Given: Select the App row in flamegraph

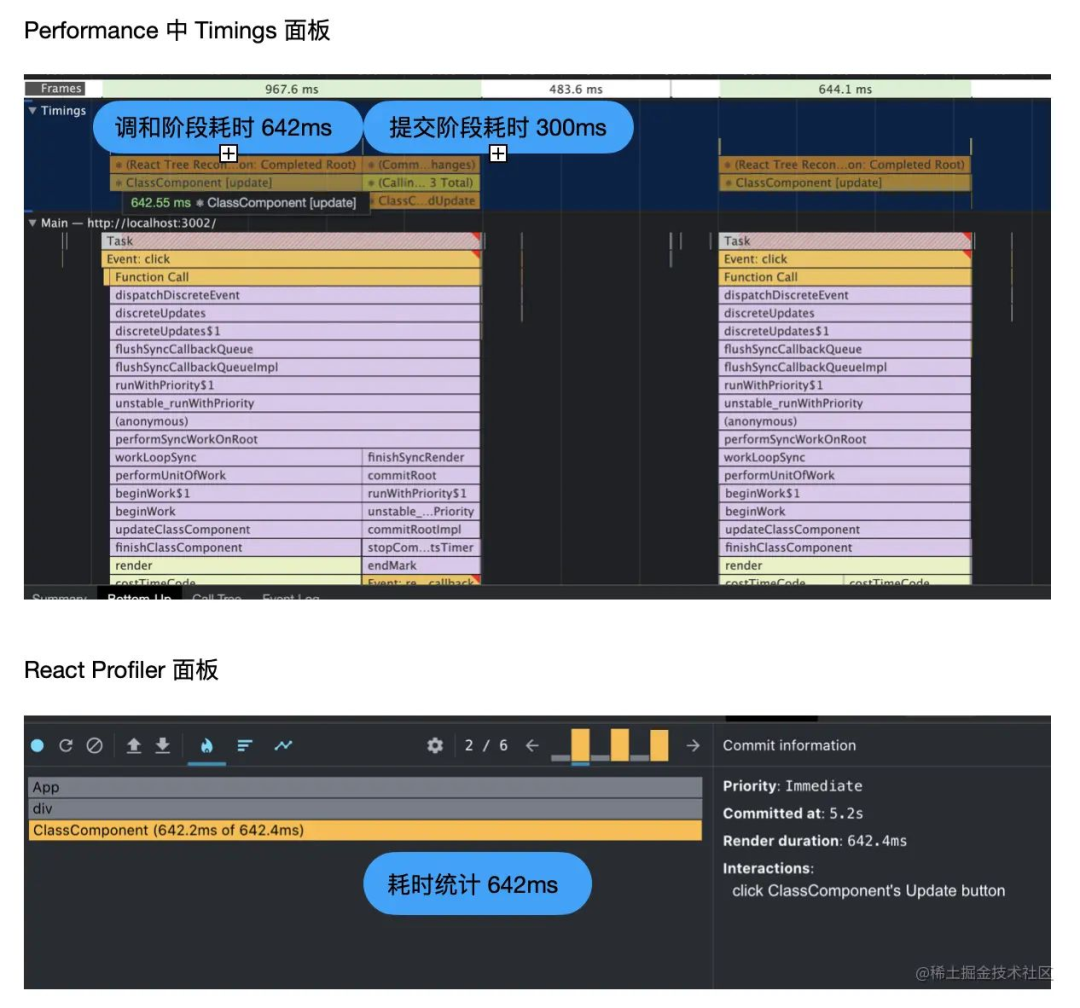Looking at the screenshot, I should pos(365,787).
